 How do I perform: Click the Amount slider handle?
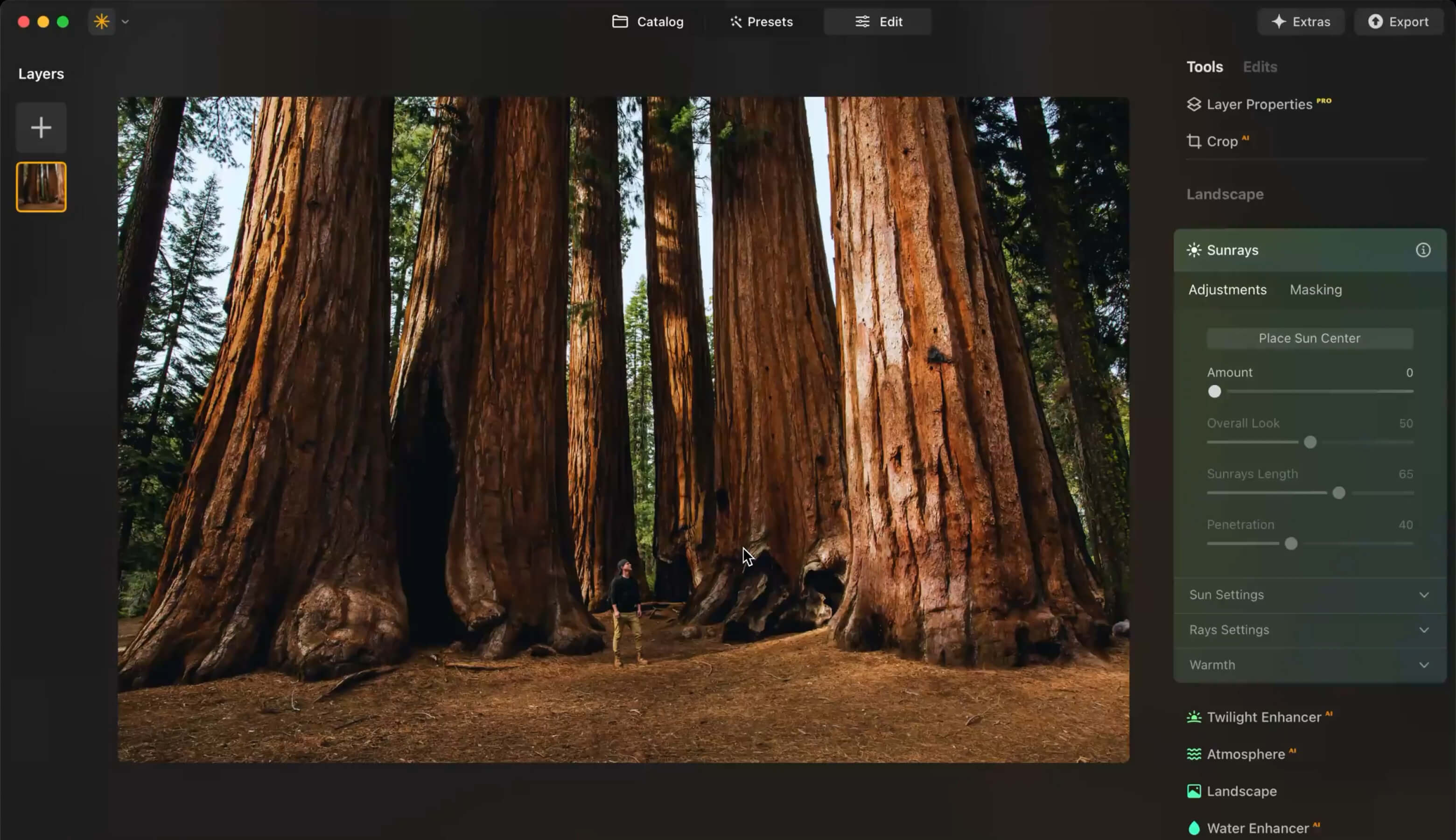pyautogui.click(x=1214, y=392)
